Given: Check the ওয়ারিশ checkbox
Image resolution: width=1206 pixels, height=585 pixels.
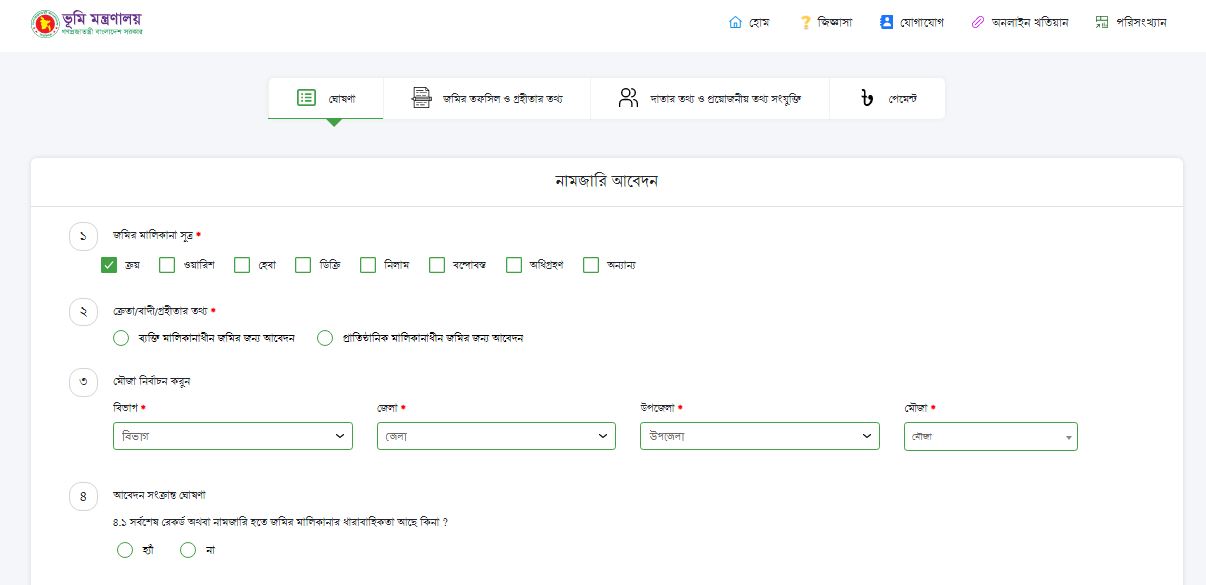Looking at the screenshot, I should point(167,265).
